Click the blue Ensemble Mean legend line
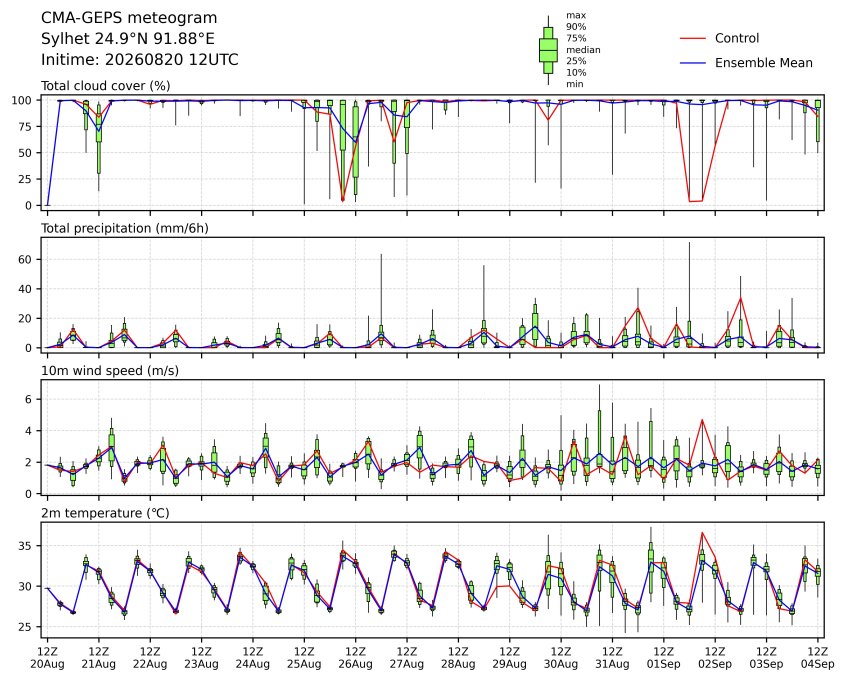846x681 pixels. 693,63
